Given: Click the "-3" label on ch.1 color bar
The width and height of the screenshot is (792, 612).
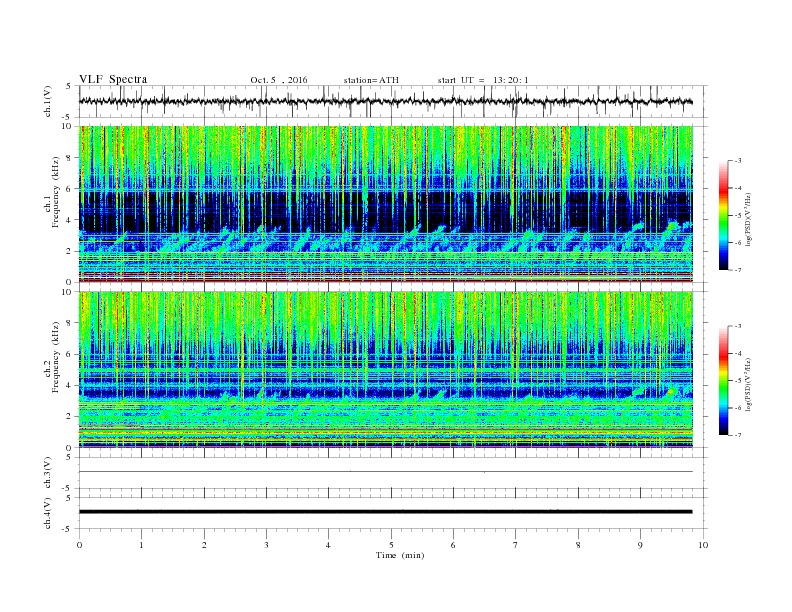Looking at the screenshot, I should pyautogui.click(x=737, y=161).
